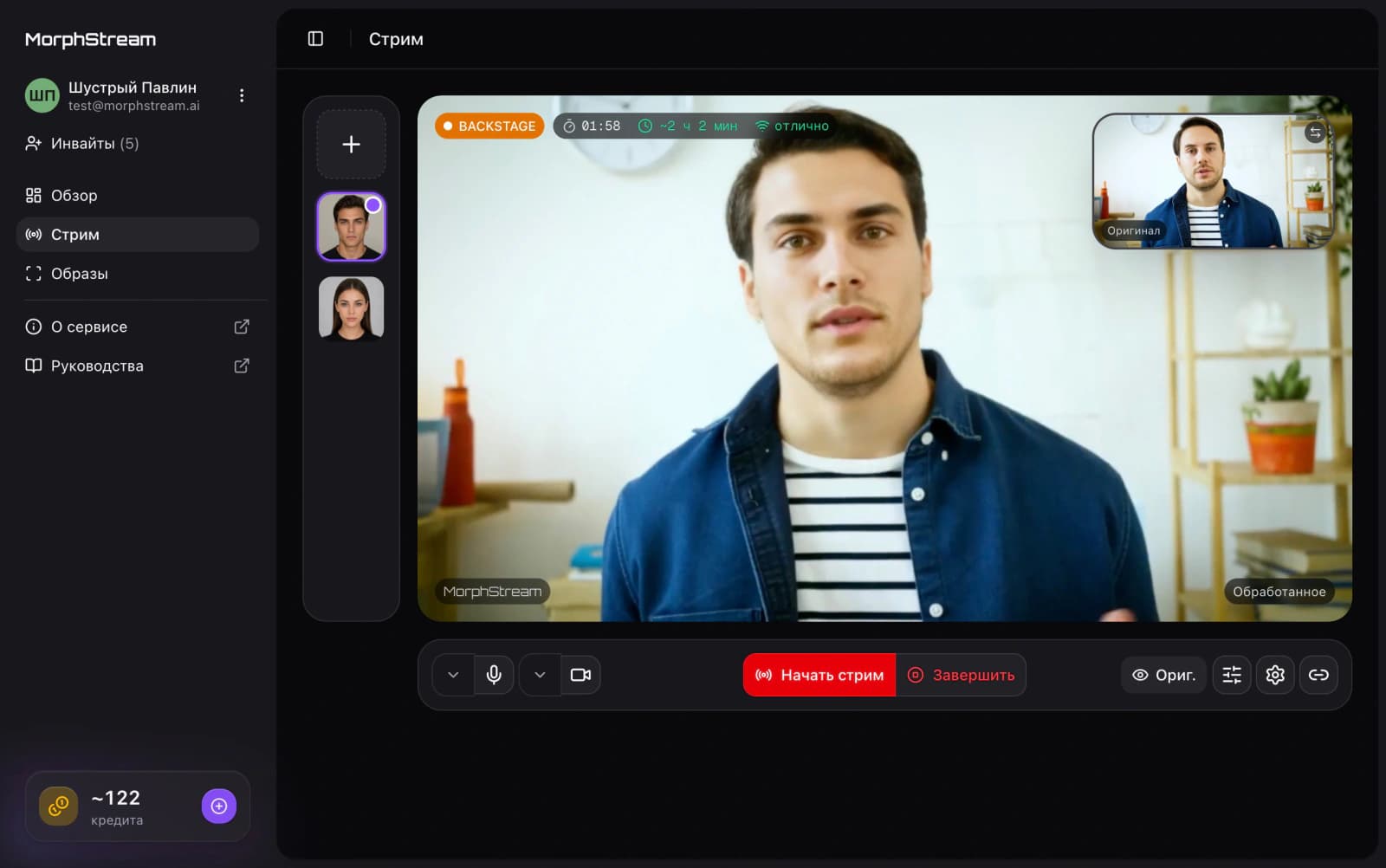Click the Обработанное label on the video
Image resolution: width=1386 pixels, height=868 pixels.
tap(1279, 592)
